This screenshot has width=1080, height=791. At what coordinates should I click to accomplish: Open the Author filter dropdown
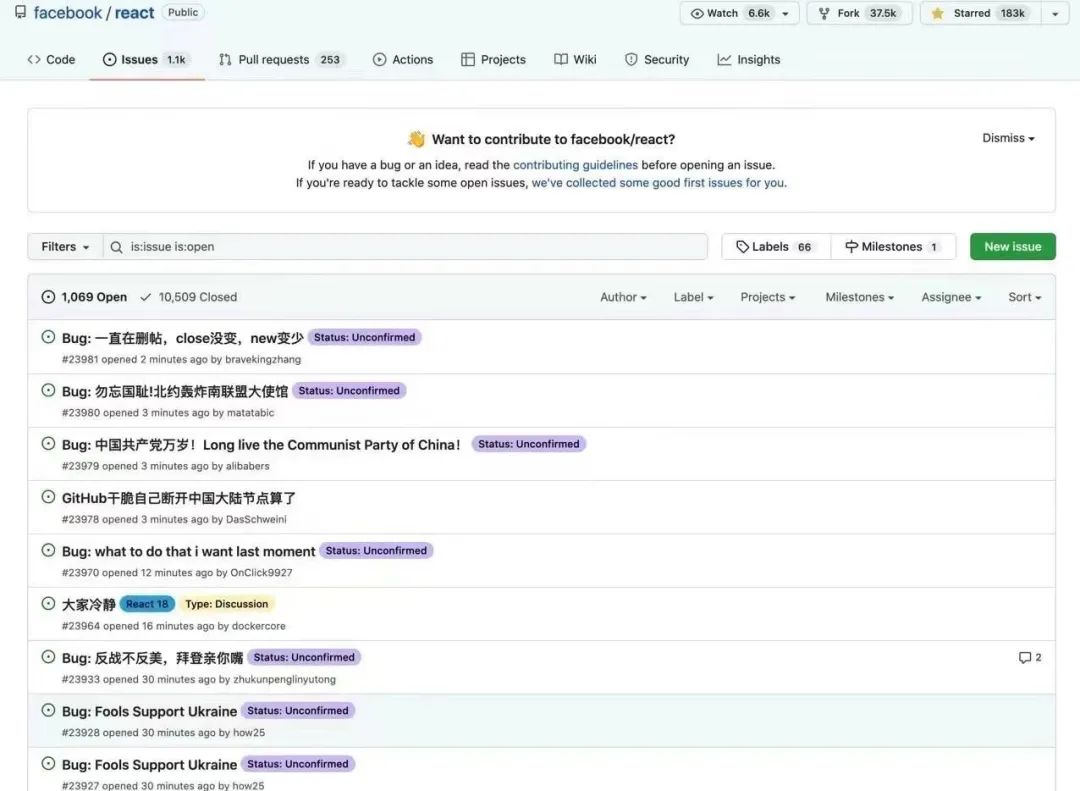click(623, 297)
